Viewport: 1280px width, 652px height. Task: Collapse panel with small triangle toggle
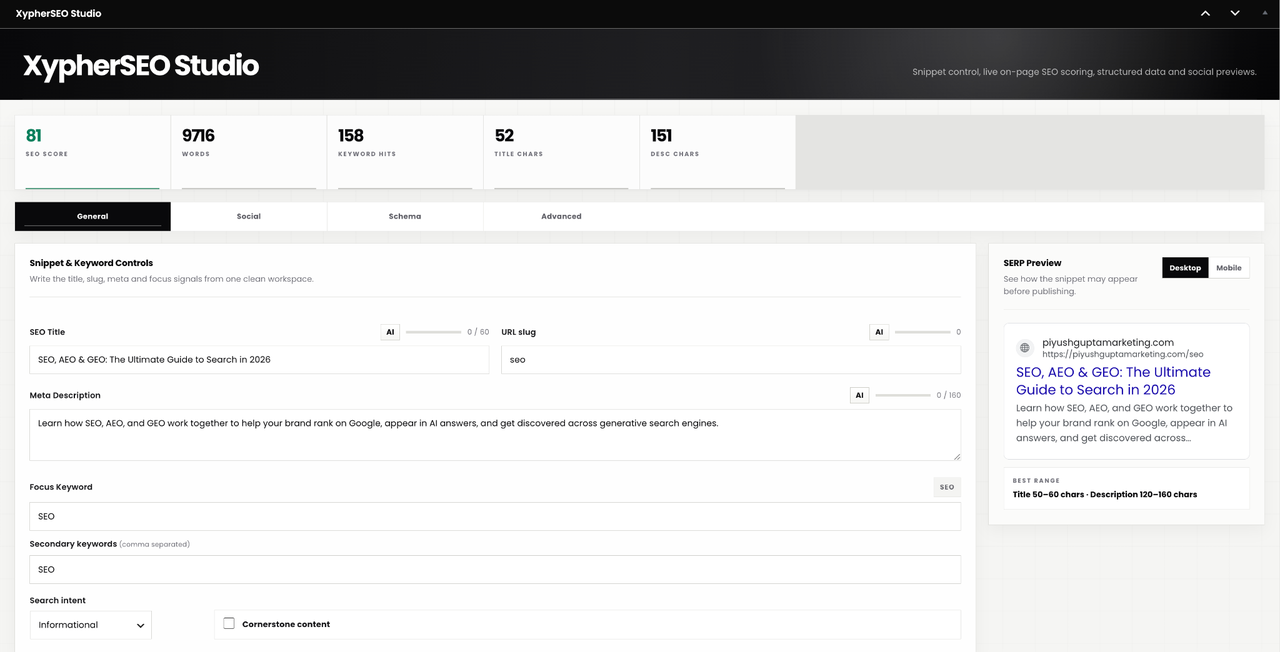(1265, 13)
